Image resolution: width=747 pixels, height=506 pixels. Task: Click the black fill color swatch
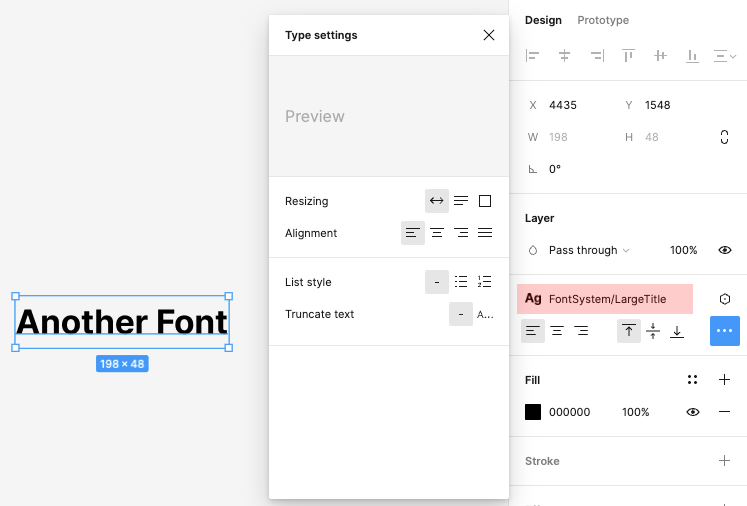[x=533, y=412]
